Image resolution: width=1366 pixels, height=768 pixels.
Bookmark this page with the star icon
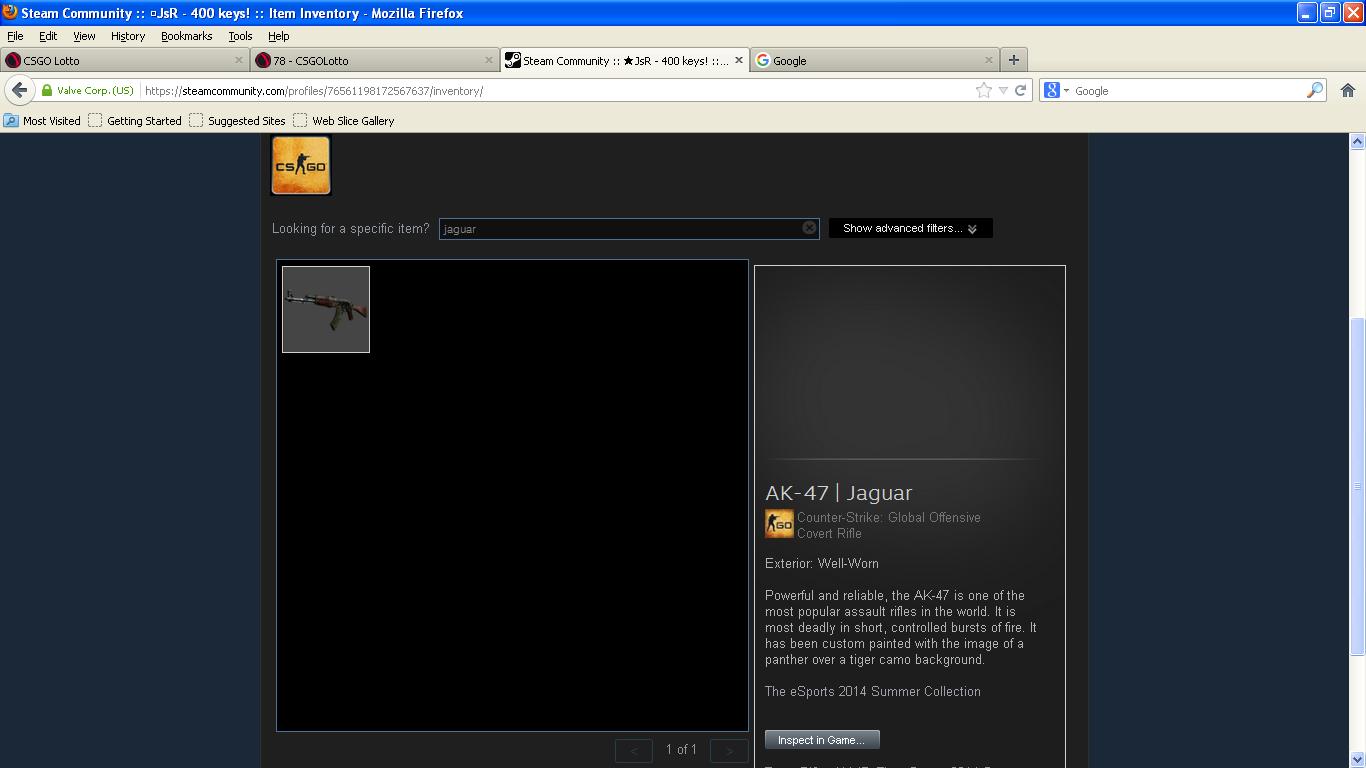[x=984, y=90]
